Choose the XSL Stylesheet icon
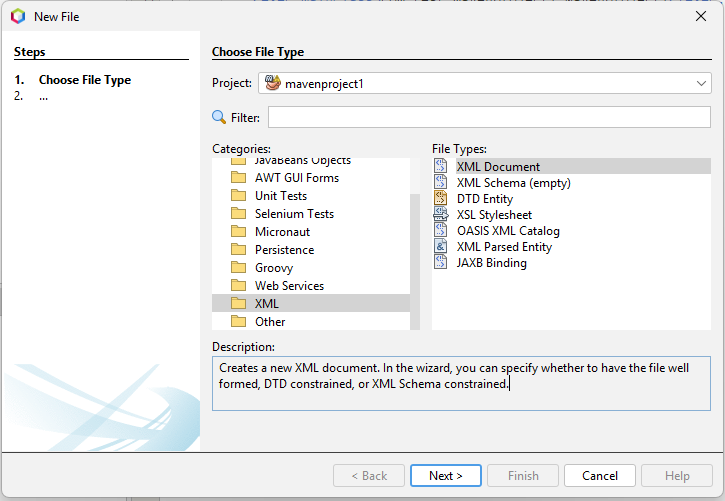 [440, 215]
